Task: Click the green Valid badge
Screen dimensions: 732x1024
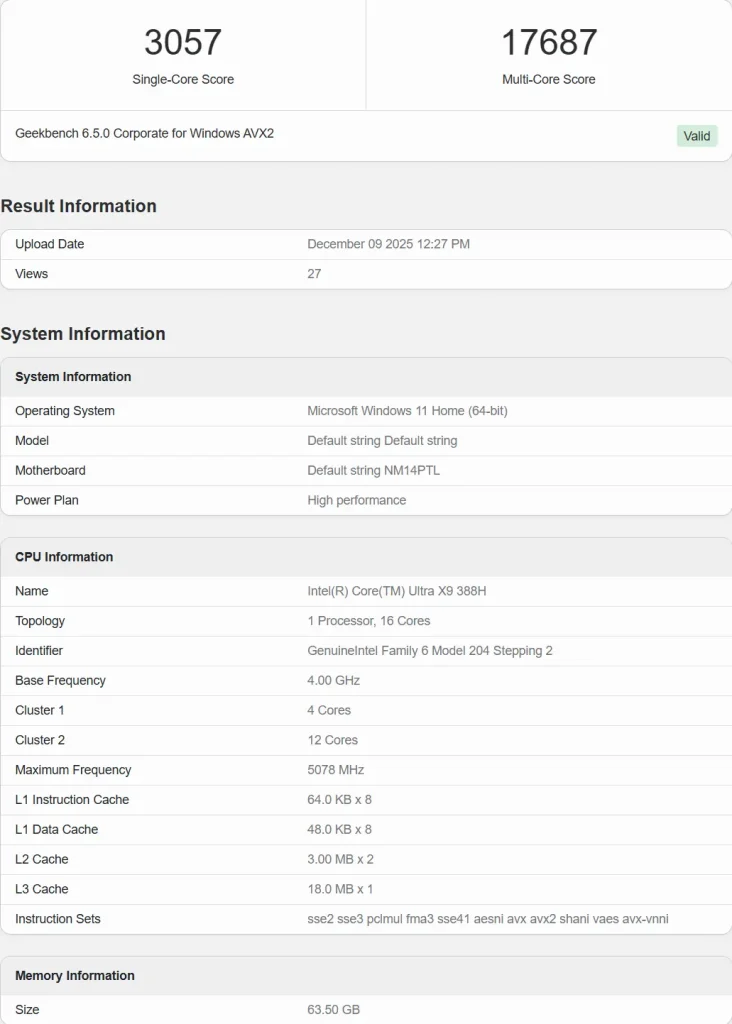Action: [697, 136]
